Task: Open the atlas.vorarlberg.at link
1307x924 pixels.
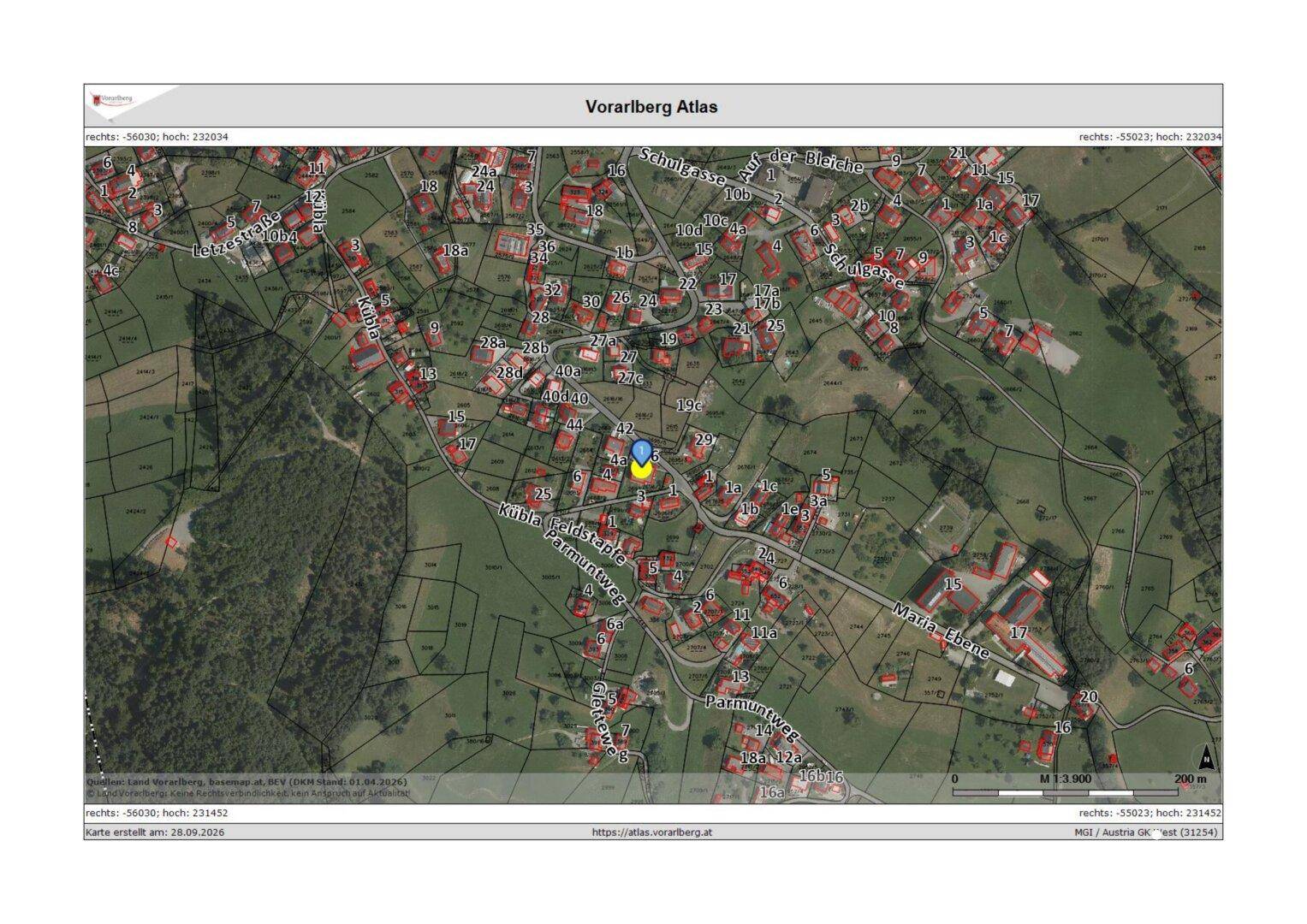Action: 652,832
